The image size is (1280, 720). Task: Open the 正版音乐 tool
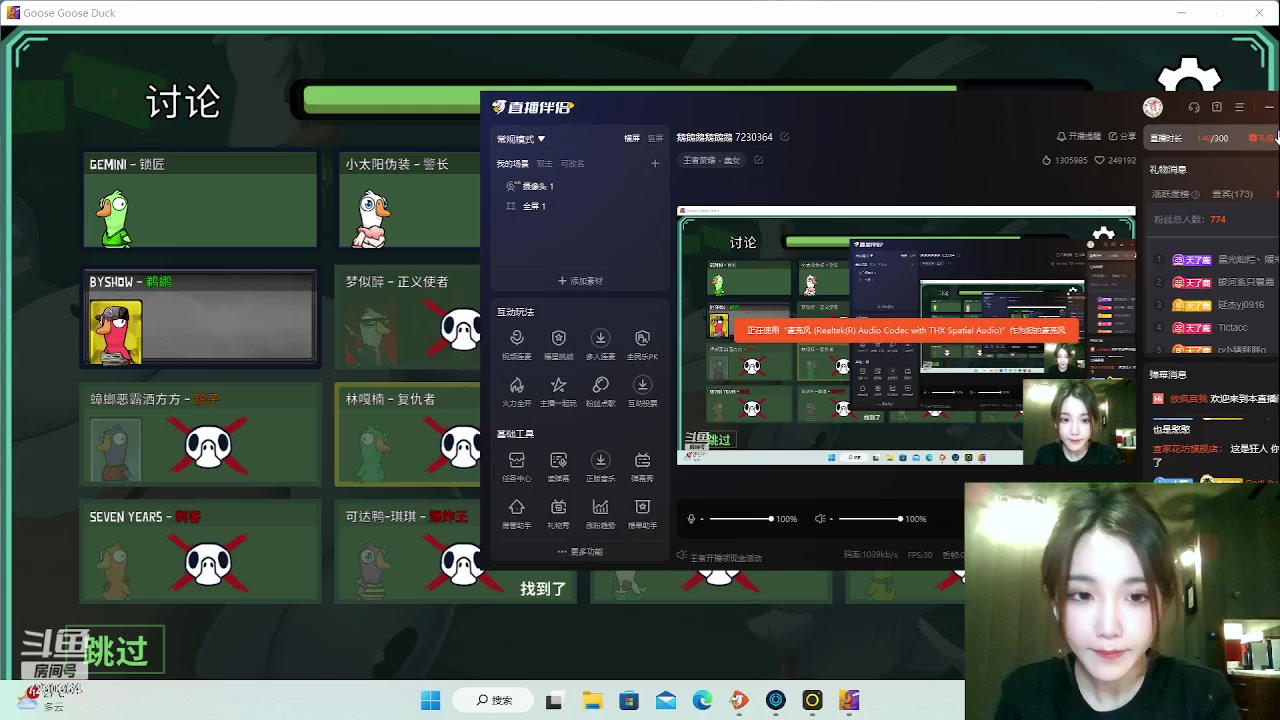(x=600, y=466)
